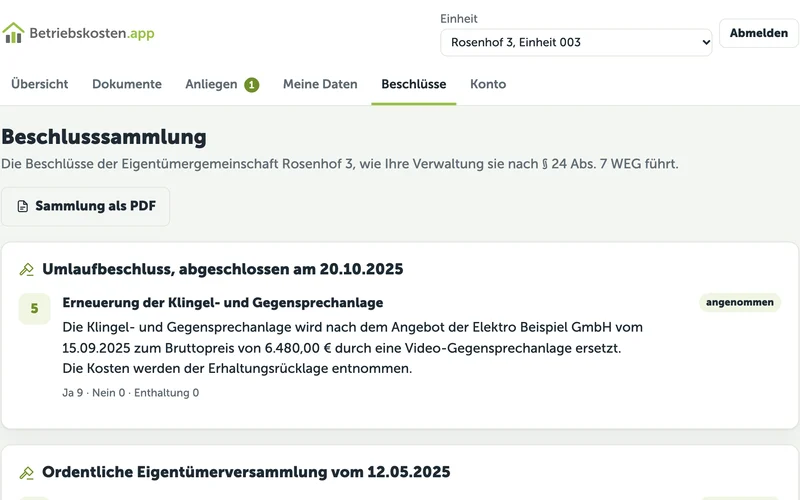800x500 pixels.
Task: Select the Beschlüsse tab
Action: pos(414,84)
